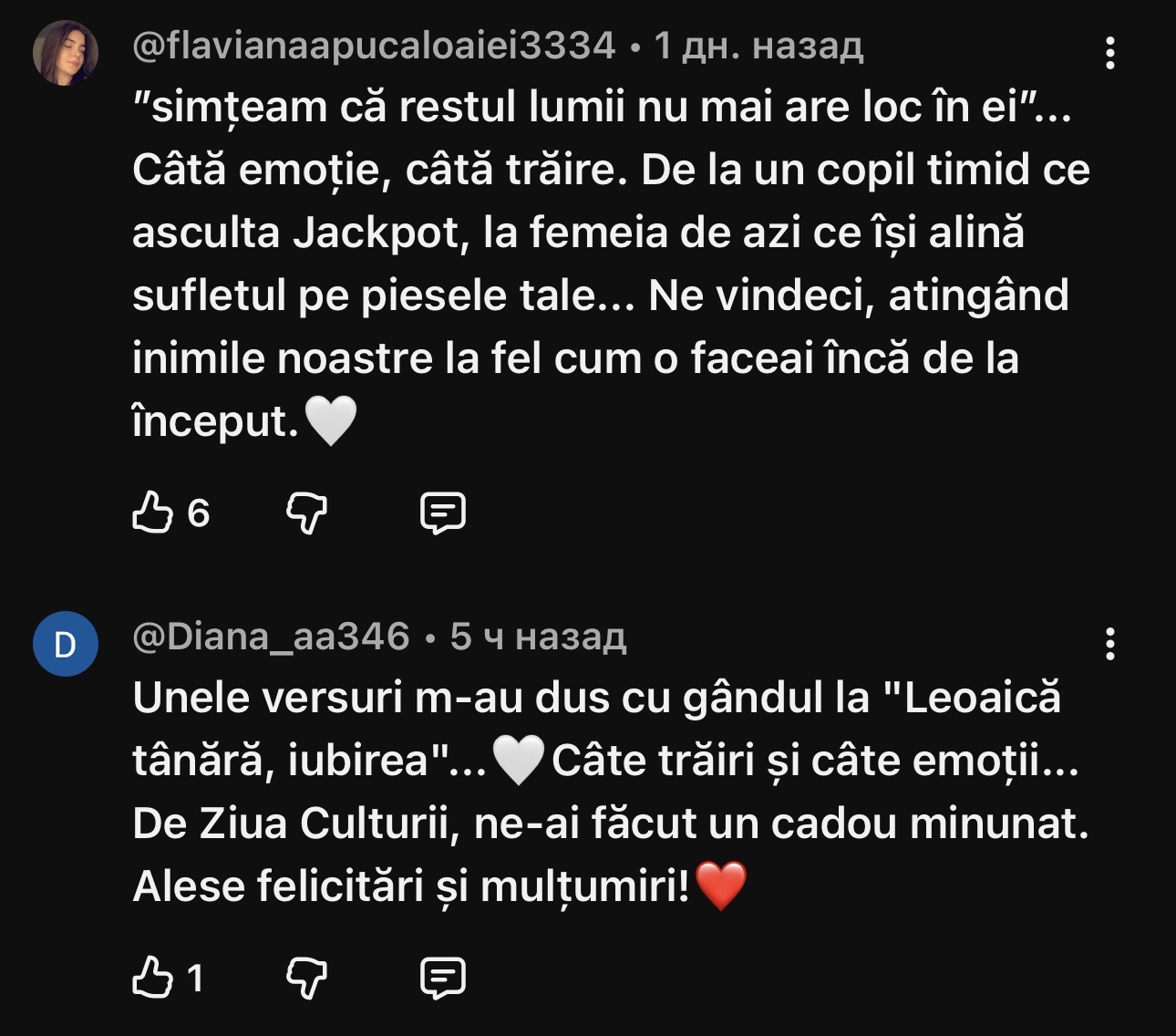
Task: Click the "1 дн. назад" timestamp
Action: pyautogui.click(x=758, y=46)
